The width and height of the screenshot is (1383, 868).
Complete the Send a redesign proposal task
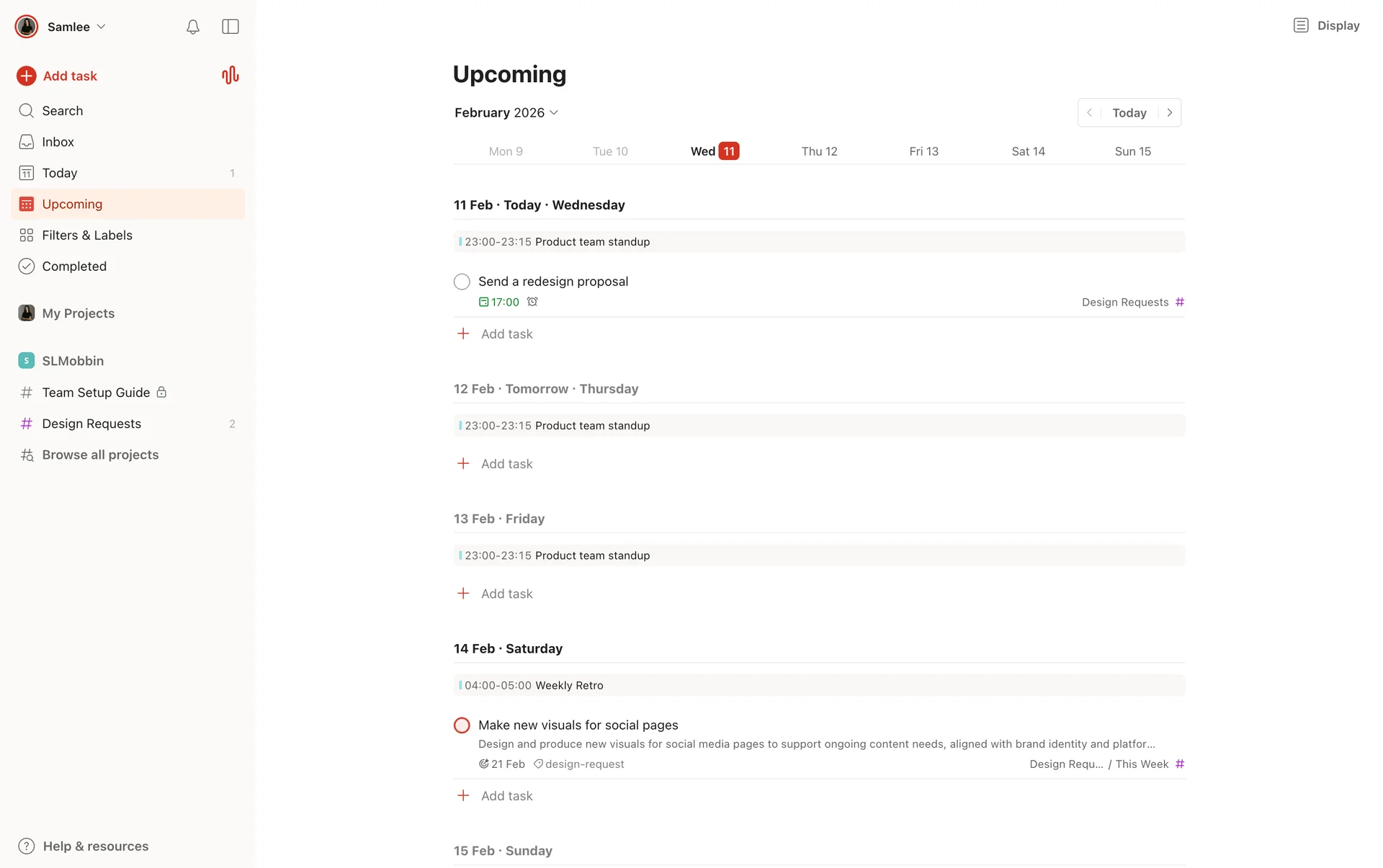coord(462,282)
